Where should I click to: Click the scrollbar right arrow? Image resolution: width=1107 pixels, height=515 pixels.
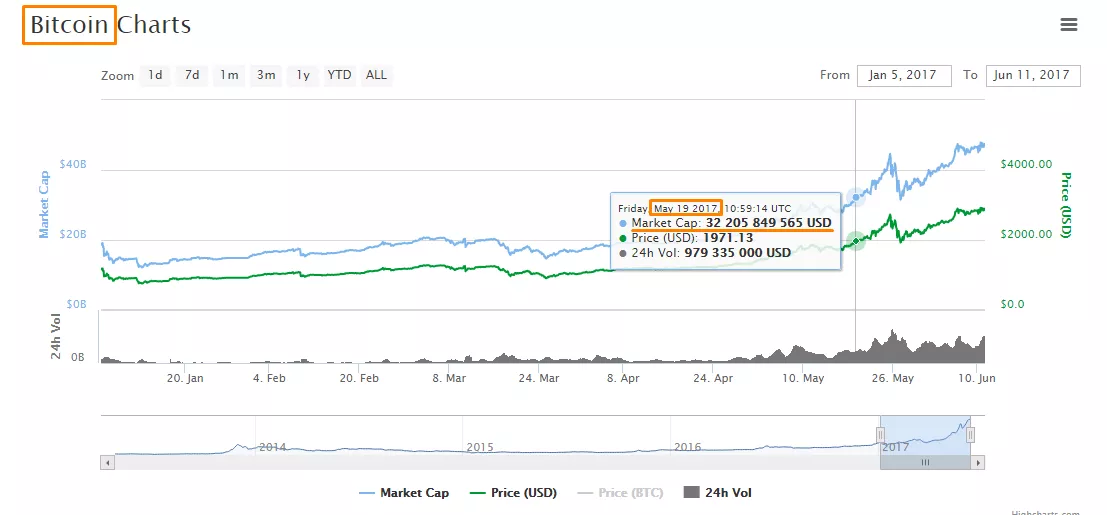pos(979,462)
